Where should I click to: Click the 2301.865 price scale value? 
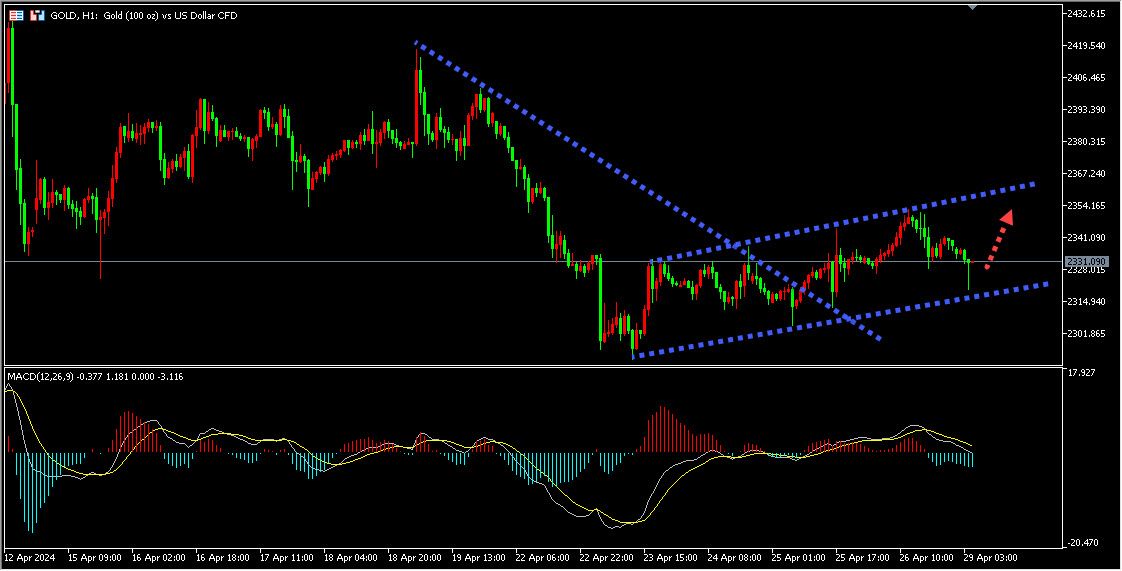tap(1086, 334)
